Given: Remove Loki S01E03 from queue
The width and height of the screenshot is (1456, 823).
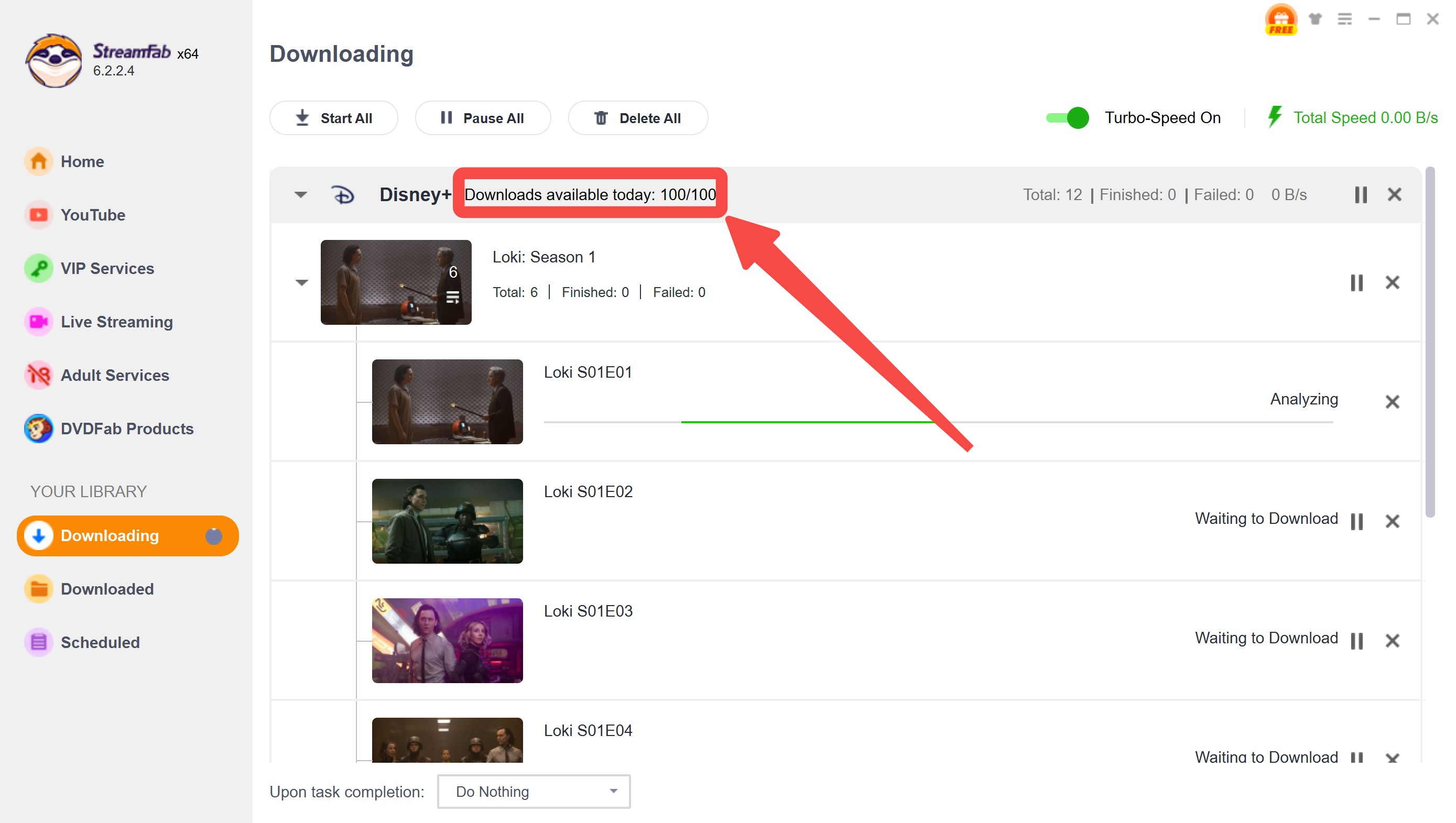Looking at the screenshot, I should coord(1392,640).
